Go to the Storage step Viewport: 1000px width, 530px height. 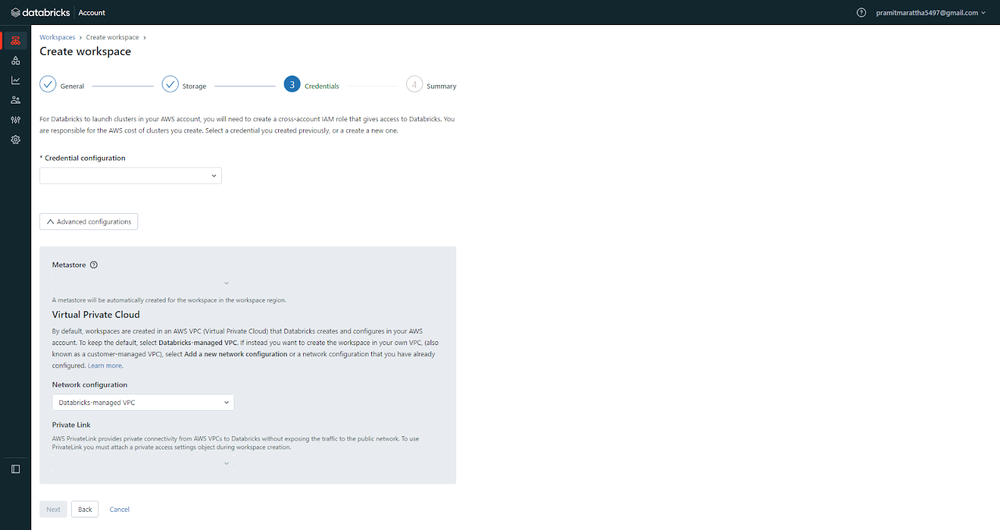click(x=170, y=85)
